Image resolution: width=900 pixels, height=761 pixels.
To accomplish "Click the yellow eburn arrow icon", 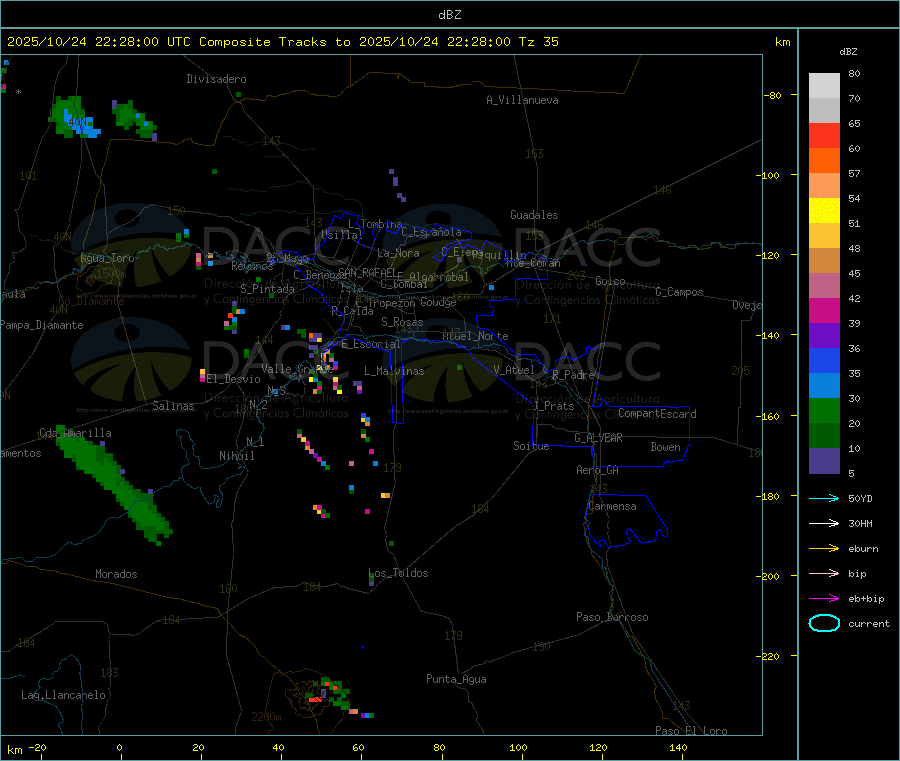I will click(824, 548).
